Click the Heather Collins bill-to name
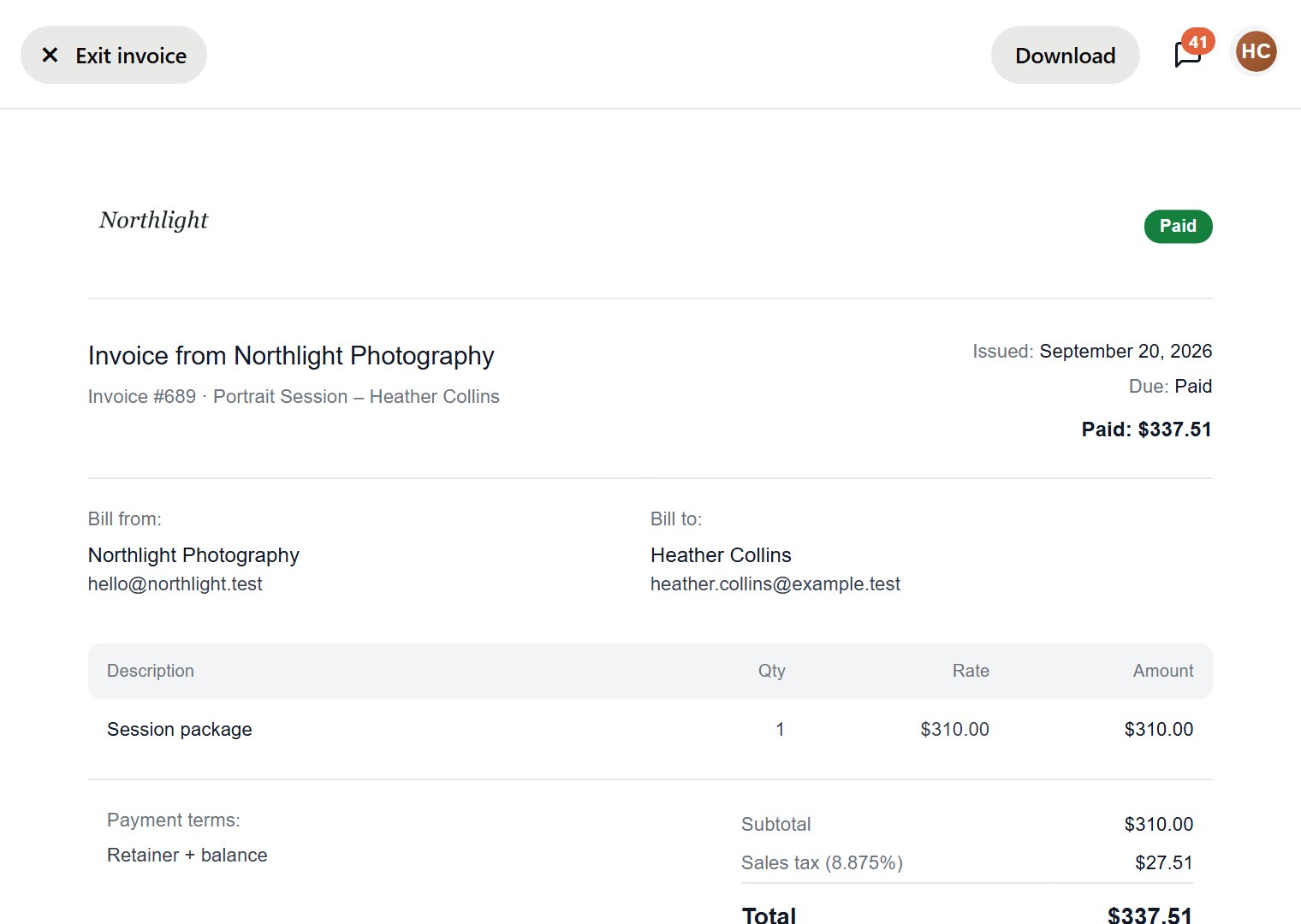Image resolution: width=1301 pixels, height=924 pixels. 721,555
